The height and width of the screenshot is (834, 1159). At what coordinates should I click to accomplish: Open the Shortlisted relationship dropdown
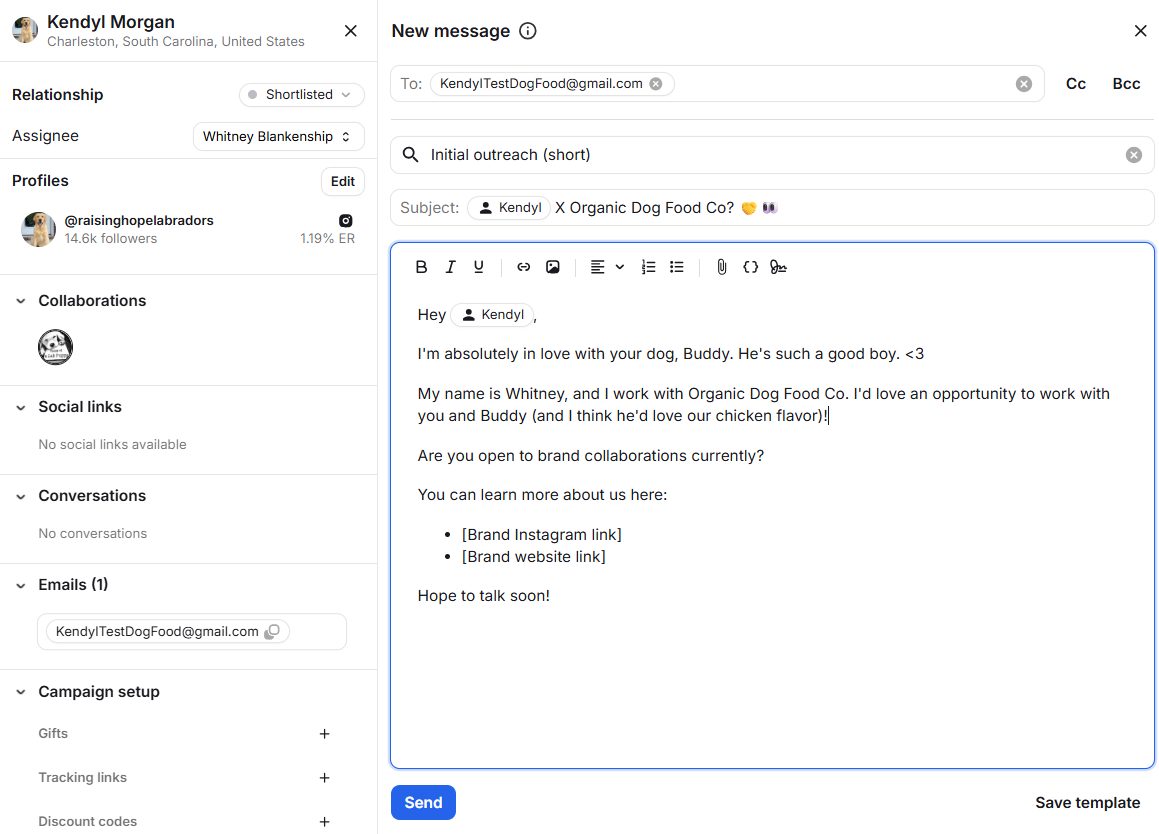coord(302,95)
